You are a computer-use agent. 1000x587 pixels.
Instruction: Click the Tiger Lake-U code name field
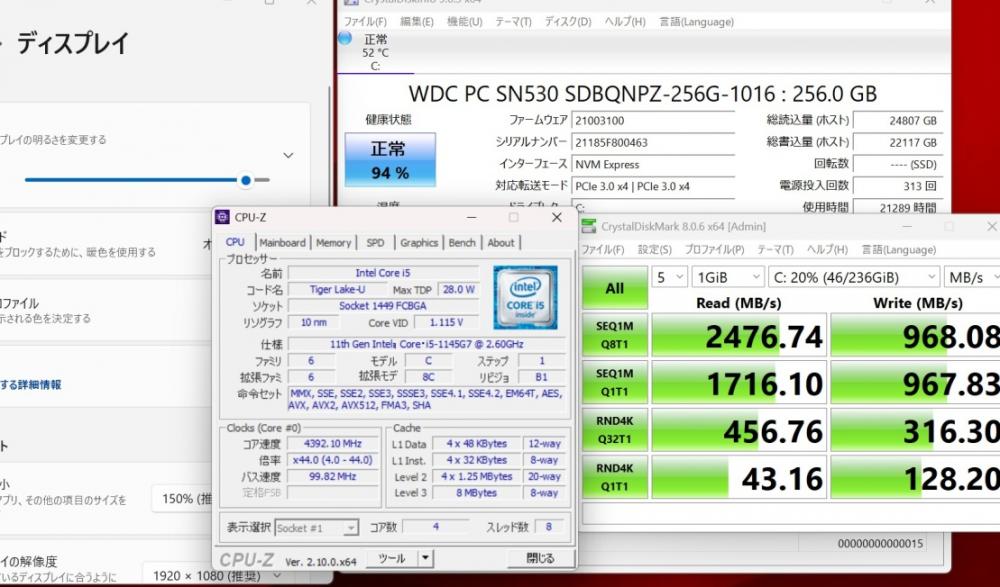coord(338,289)
